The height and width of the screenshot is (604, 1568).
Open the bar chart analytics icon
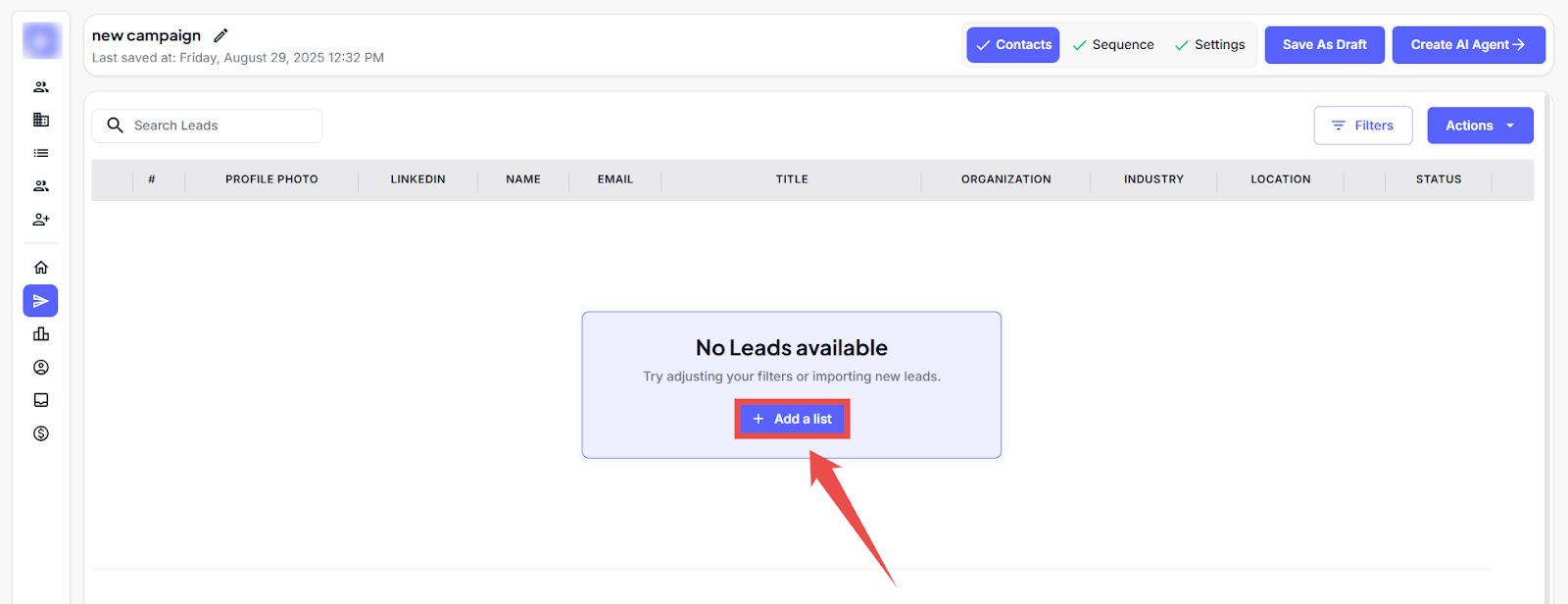41,334
